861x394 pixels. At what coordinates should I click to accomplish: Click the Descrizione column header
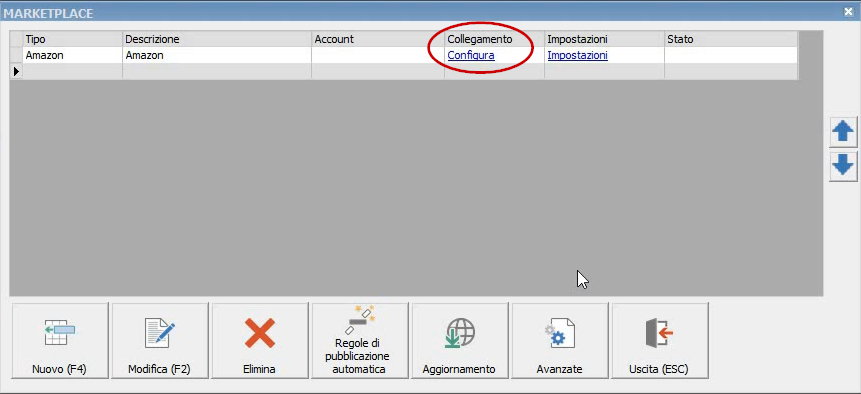pos(217,40)
